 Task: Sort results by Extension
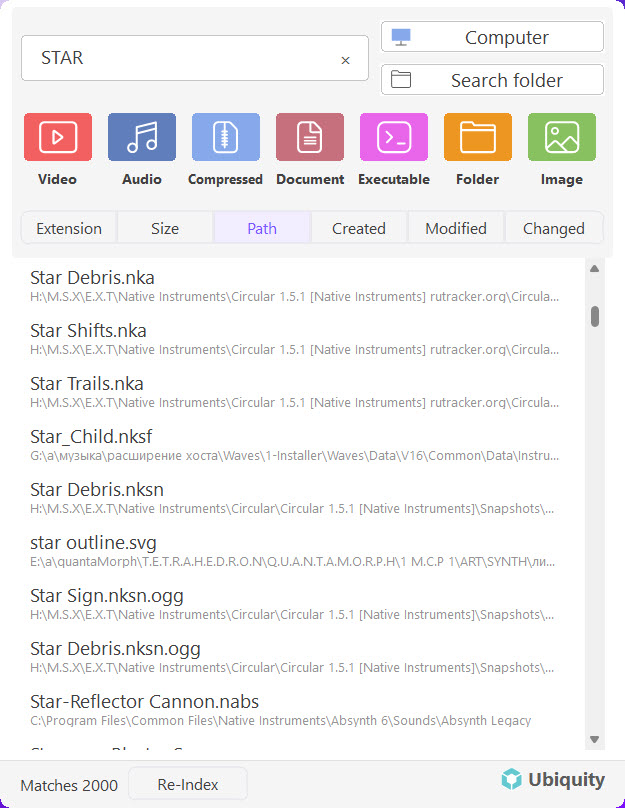point(69,228)
